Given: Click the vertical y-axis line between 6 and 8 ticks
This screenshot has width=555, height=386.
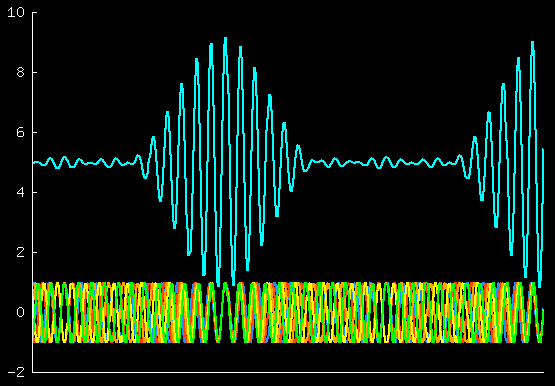Looking at the screenshot, I should click(33, 103).
